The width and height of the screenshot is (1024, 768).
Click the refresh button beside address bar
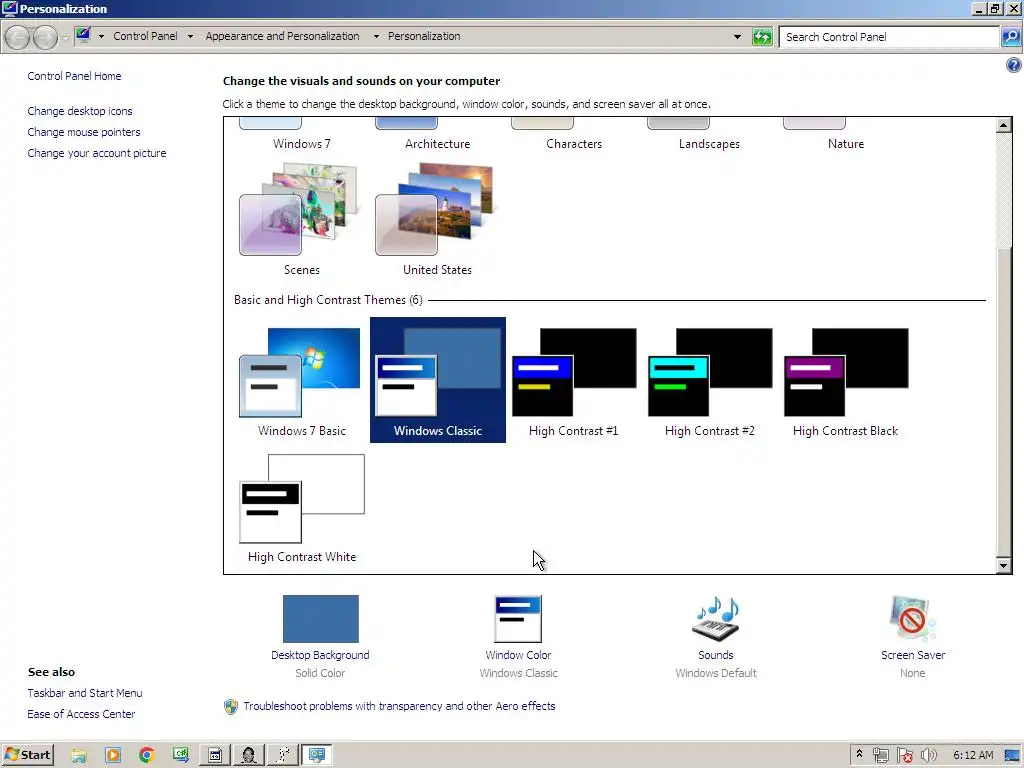coord(762,37)
